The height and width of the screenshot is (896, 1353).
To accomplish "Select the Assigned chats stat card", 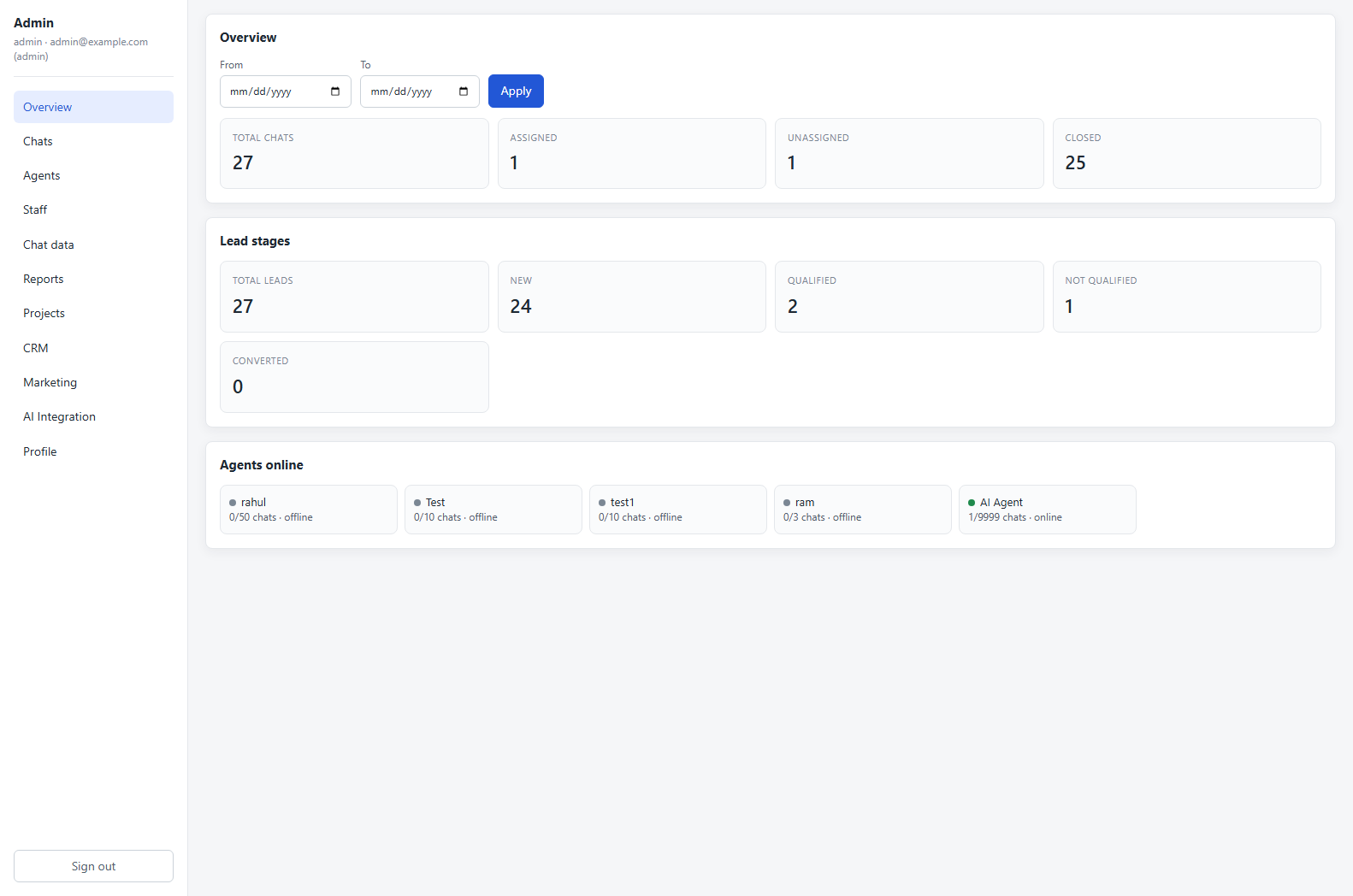I will 632,153.
